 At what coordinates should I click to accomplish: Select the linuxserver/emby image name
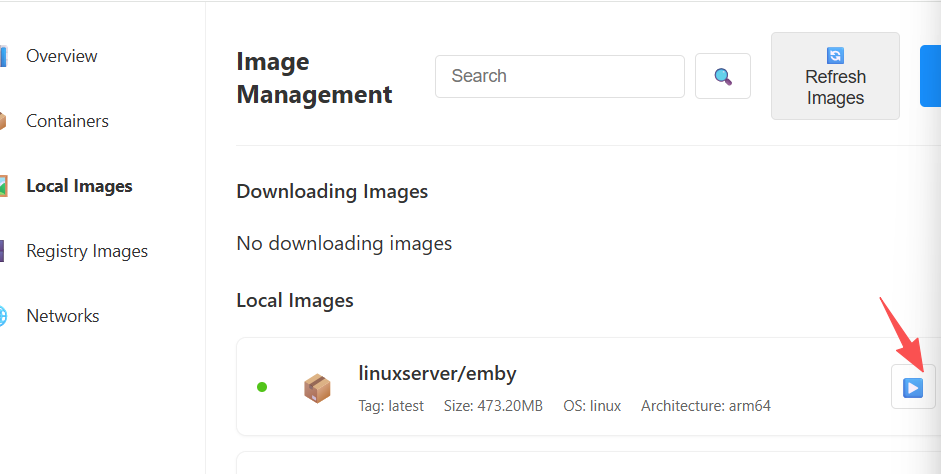437,374
